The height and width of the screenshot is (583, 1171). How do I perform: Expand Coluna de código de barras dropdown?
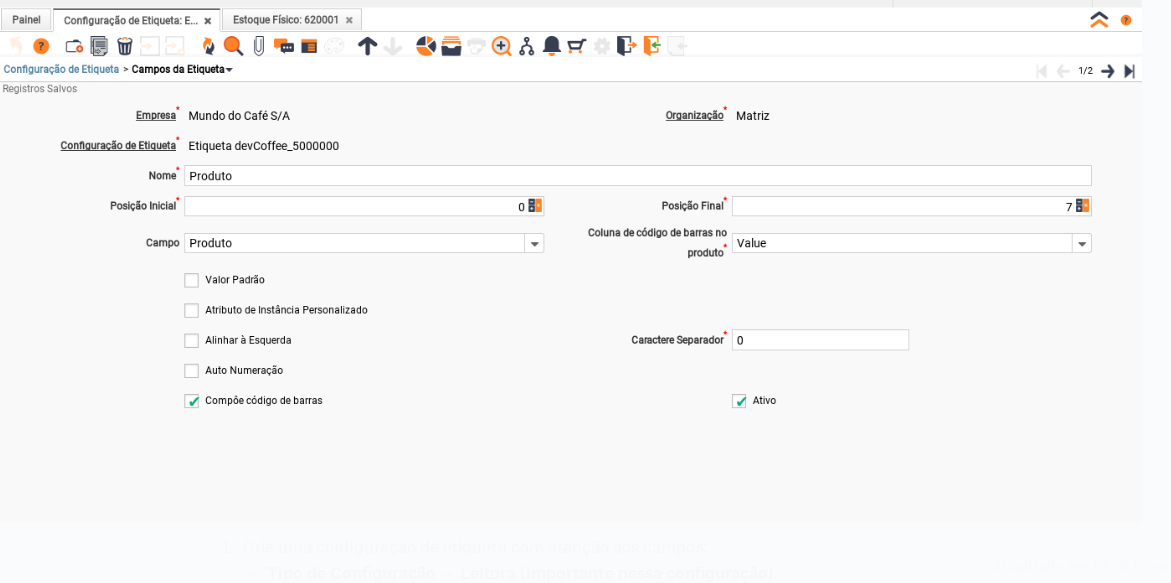1082,244
